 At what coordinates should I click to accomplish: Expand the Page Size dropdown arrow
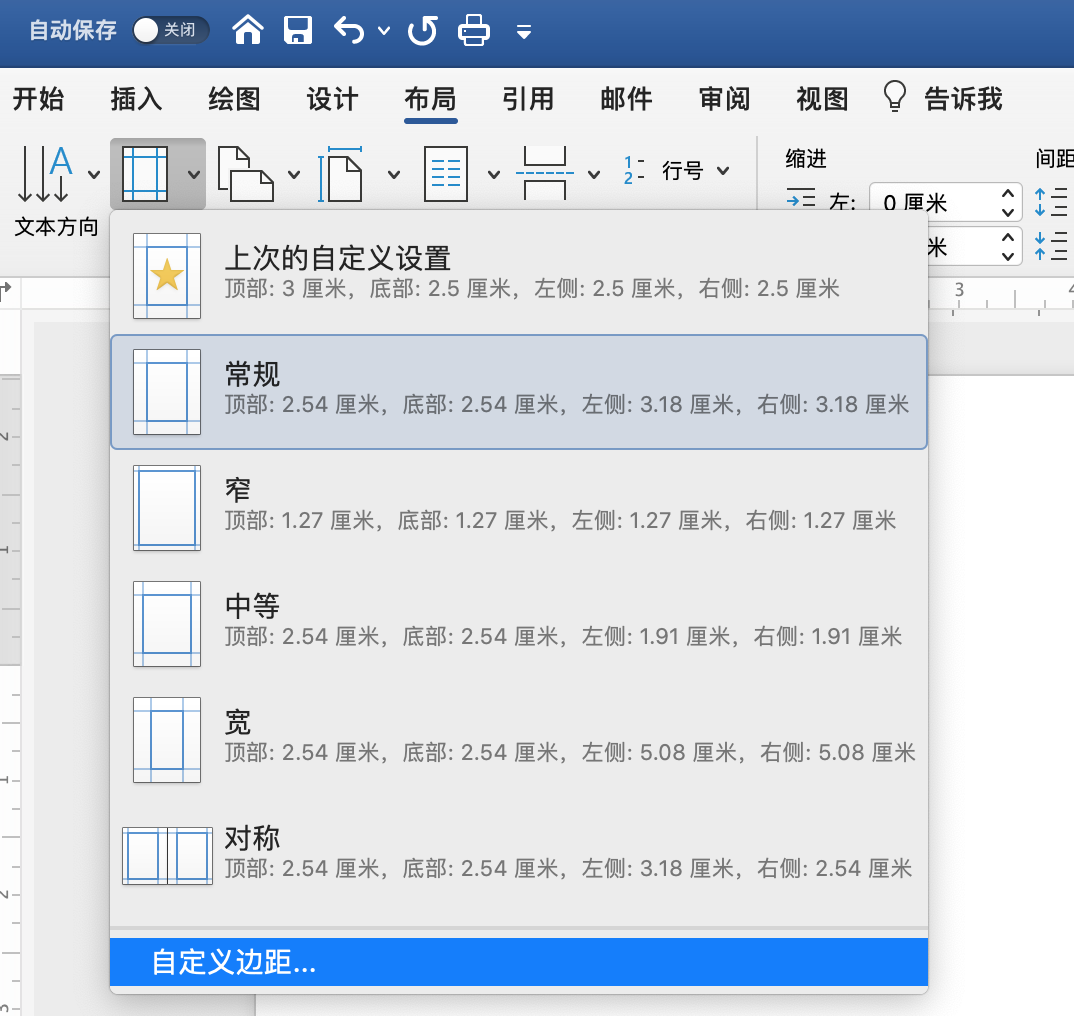(x=393, y=174)
